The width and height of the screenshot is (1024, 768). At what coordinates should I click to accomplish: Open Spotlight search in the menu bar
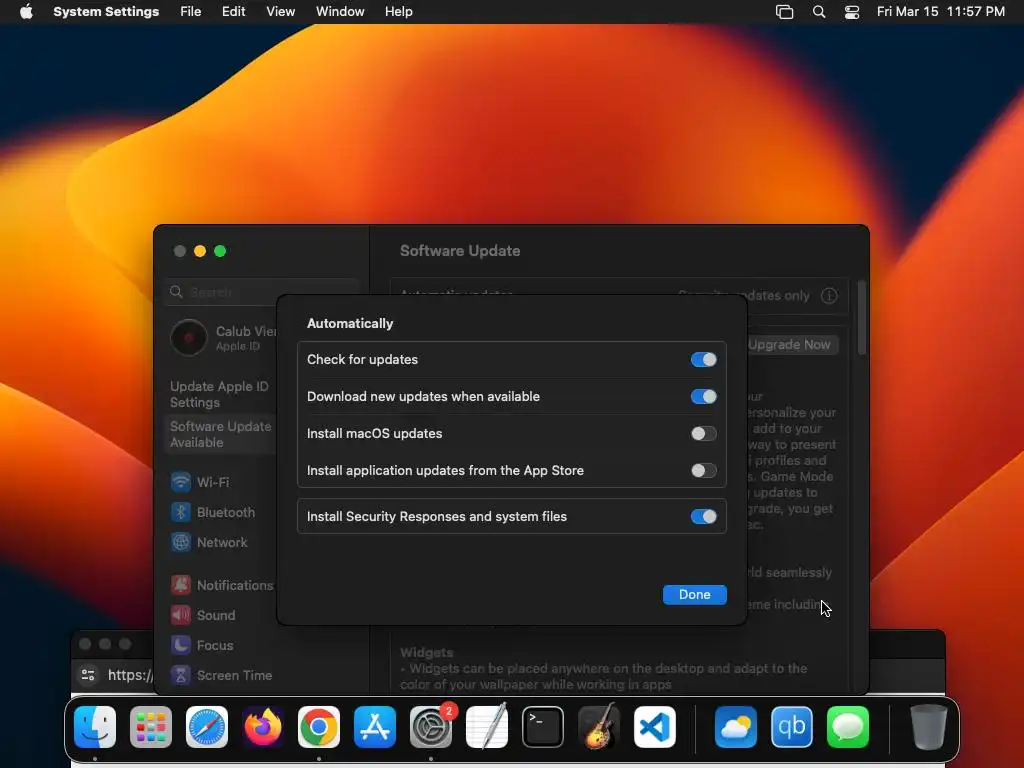pos(819,12)
